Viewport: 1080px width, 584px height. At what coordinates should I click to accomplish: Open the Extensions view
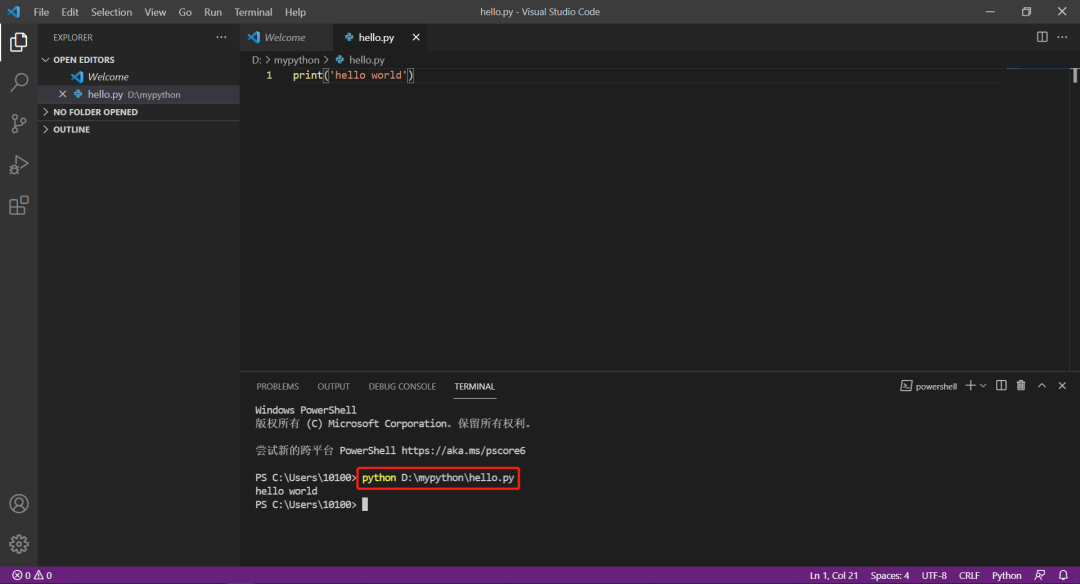pyautogui.click(x=19, y=205)
